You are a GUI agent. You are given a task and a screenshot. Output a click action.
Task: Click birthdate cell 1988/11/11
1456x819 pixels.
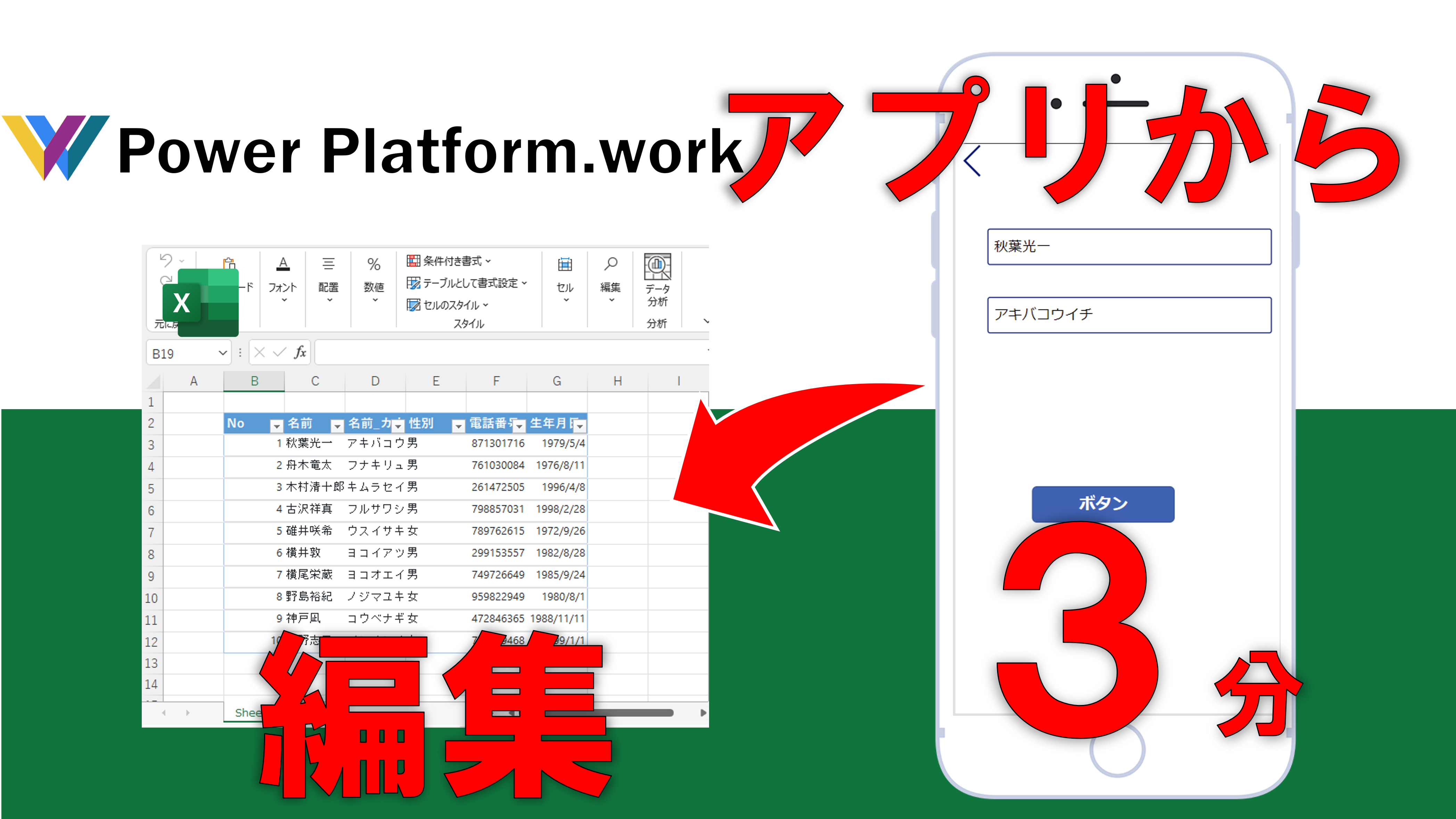[557, 619]
